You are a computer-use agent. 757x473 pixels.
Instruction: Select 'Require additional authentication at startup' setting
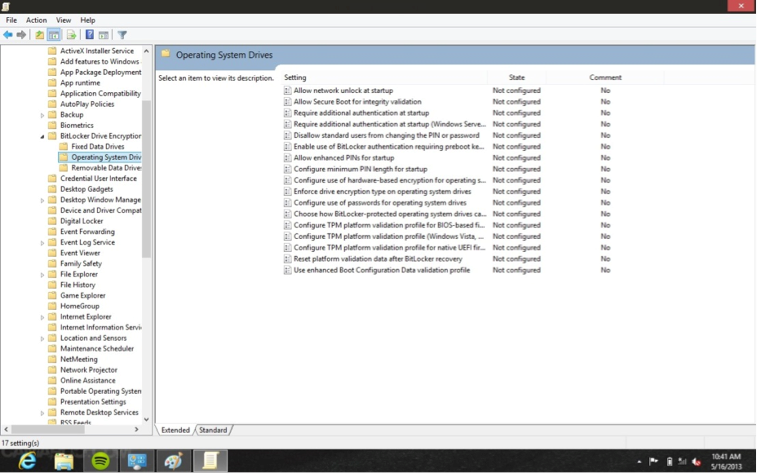(361, 112)
